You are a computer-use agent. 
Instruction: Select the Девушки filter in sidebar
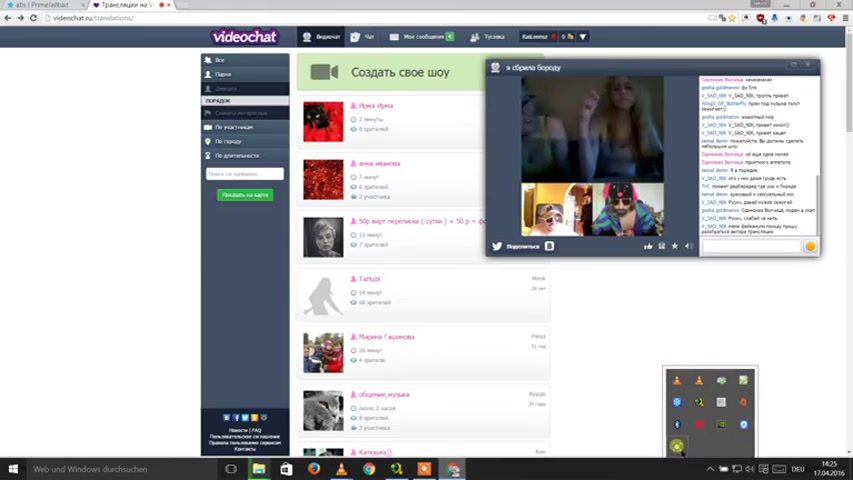[x=245, y=88]
